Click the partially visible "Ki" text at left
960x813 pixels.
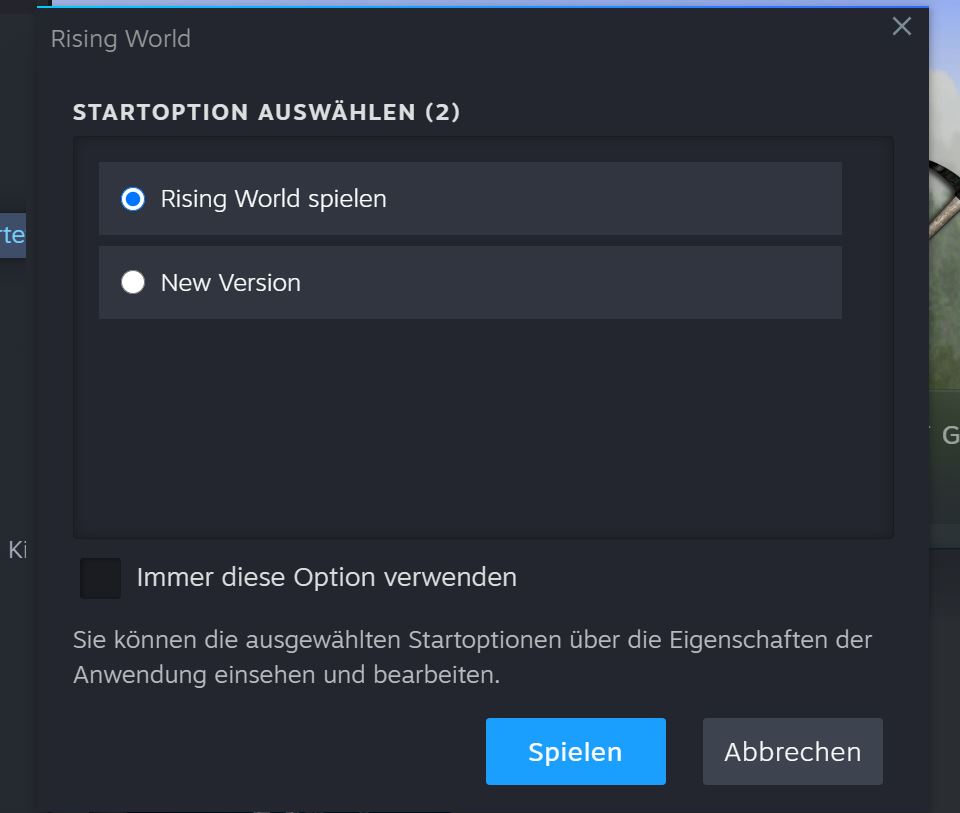pyautogui.click(x=17, y=550)
